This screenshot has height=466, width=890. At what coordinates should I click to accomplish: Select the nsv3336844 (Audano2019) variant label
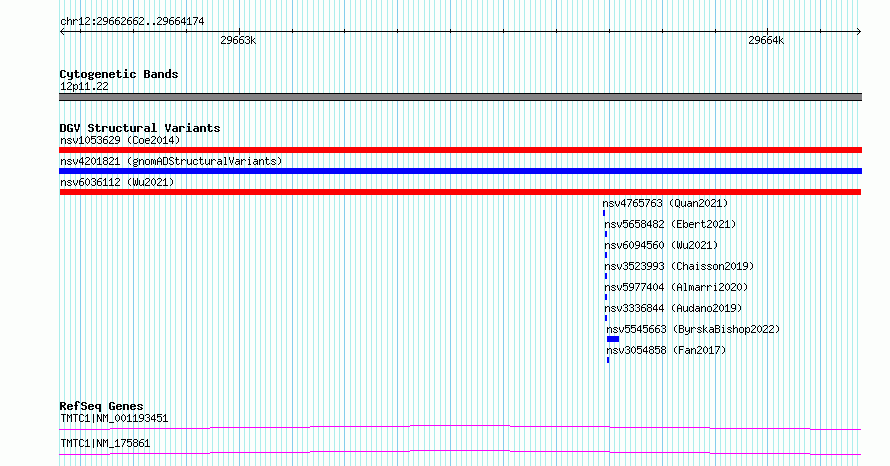click(673, 308)
